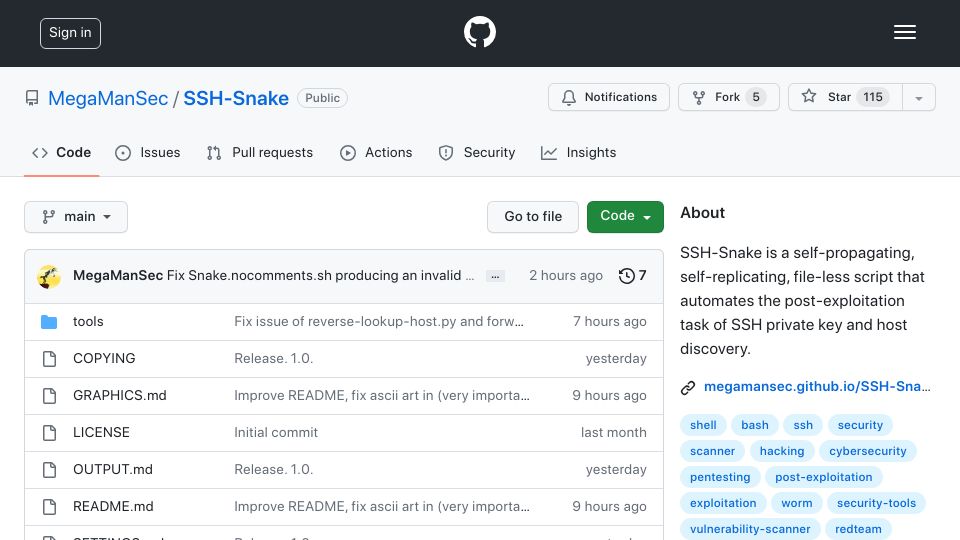Click the Go to file button

[x=533, y=217]
